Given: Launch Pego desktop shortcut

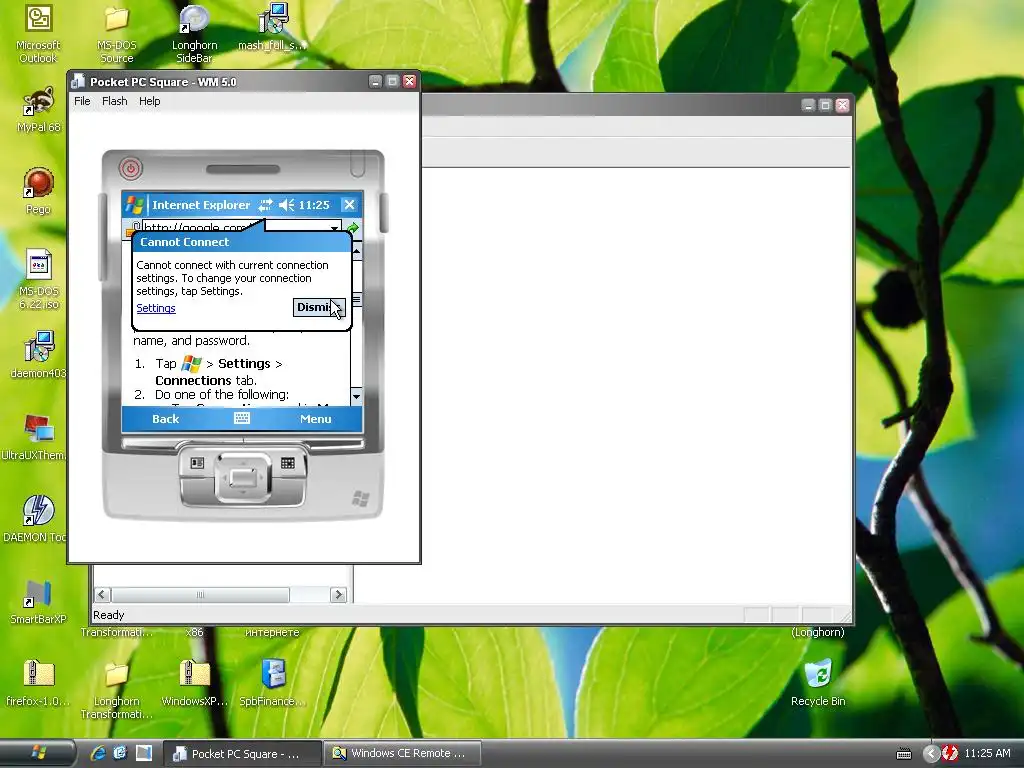Looking at the screenshot, I should [x=38, y=191].
